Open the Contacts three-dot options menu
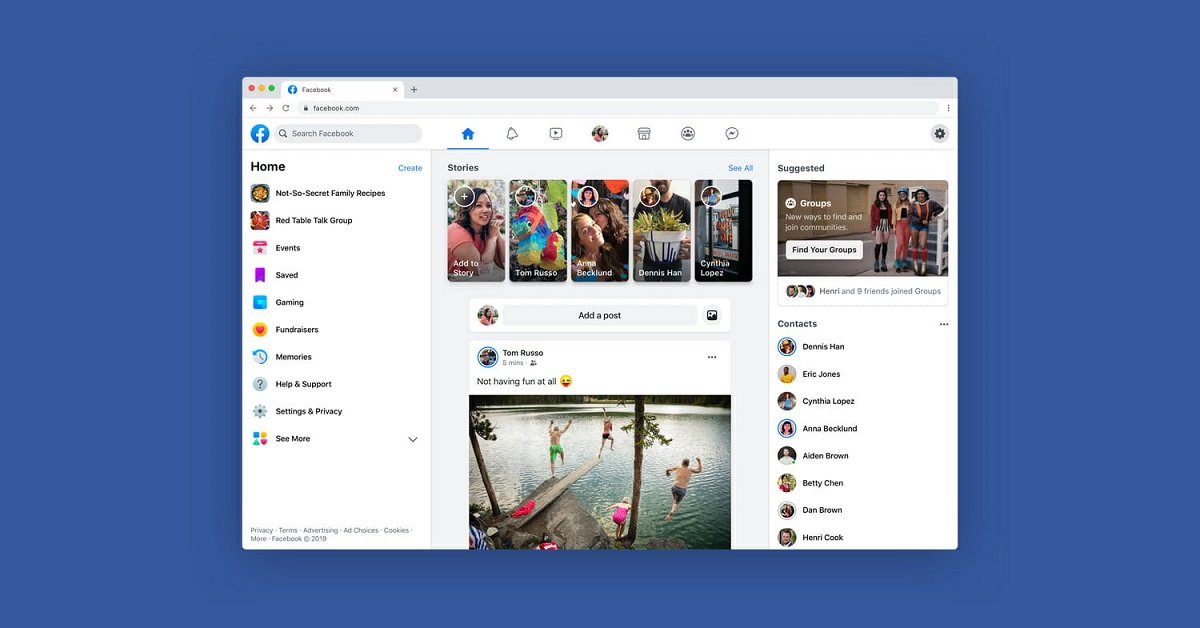 coord(943,324)
